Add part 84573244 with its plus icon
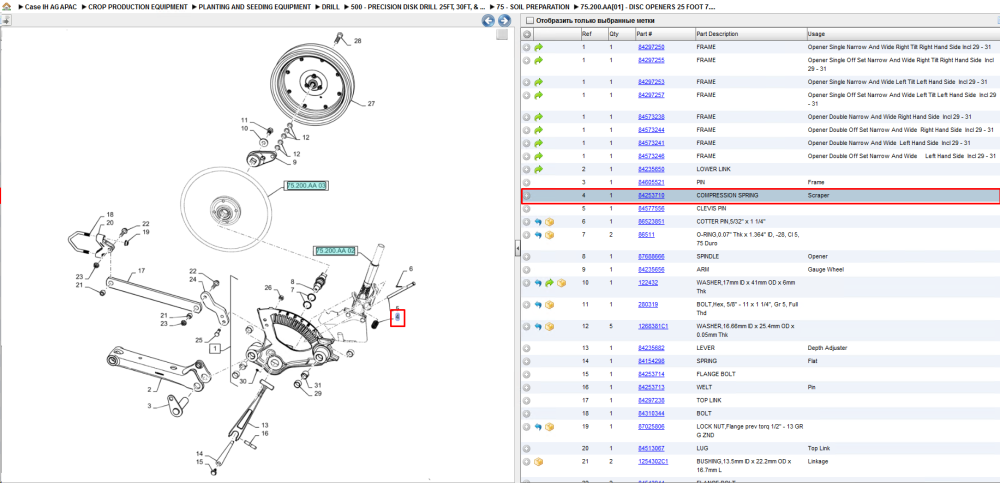The image size is (1000, 483). pos(527,130)
